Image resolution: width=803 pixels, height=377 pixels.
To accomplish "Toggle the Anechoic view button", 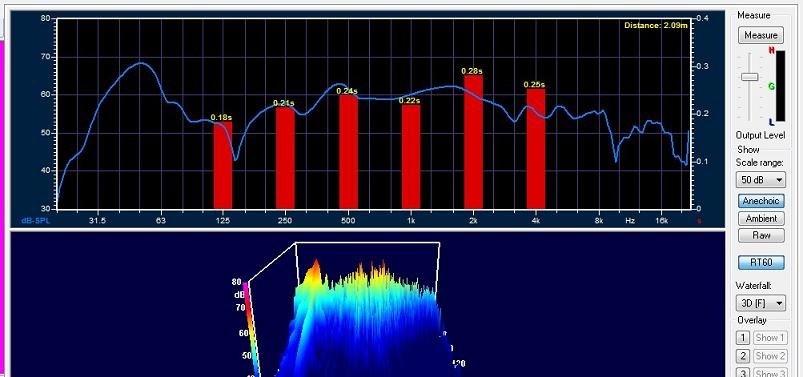I will coord(761,201).
